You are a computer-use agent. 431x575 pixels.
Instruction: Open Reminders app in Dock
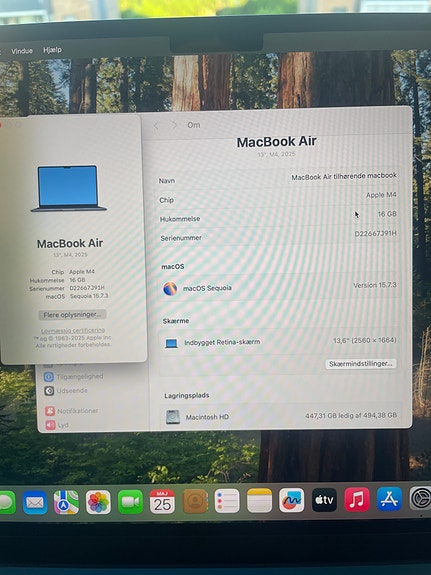pos(227,501)
